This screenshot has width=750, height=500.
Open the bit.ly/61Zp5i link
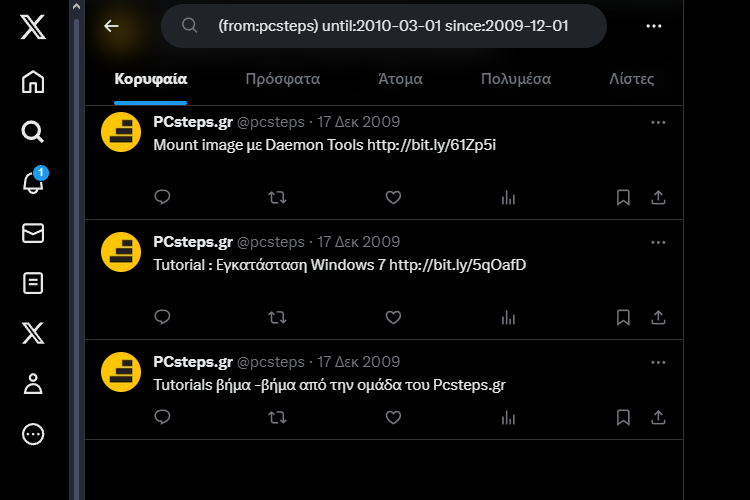(x=431, y=145)
